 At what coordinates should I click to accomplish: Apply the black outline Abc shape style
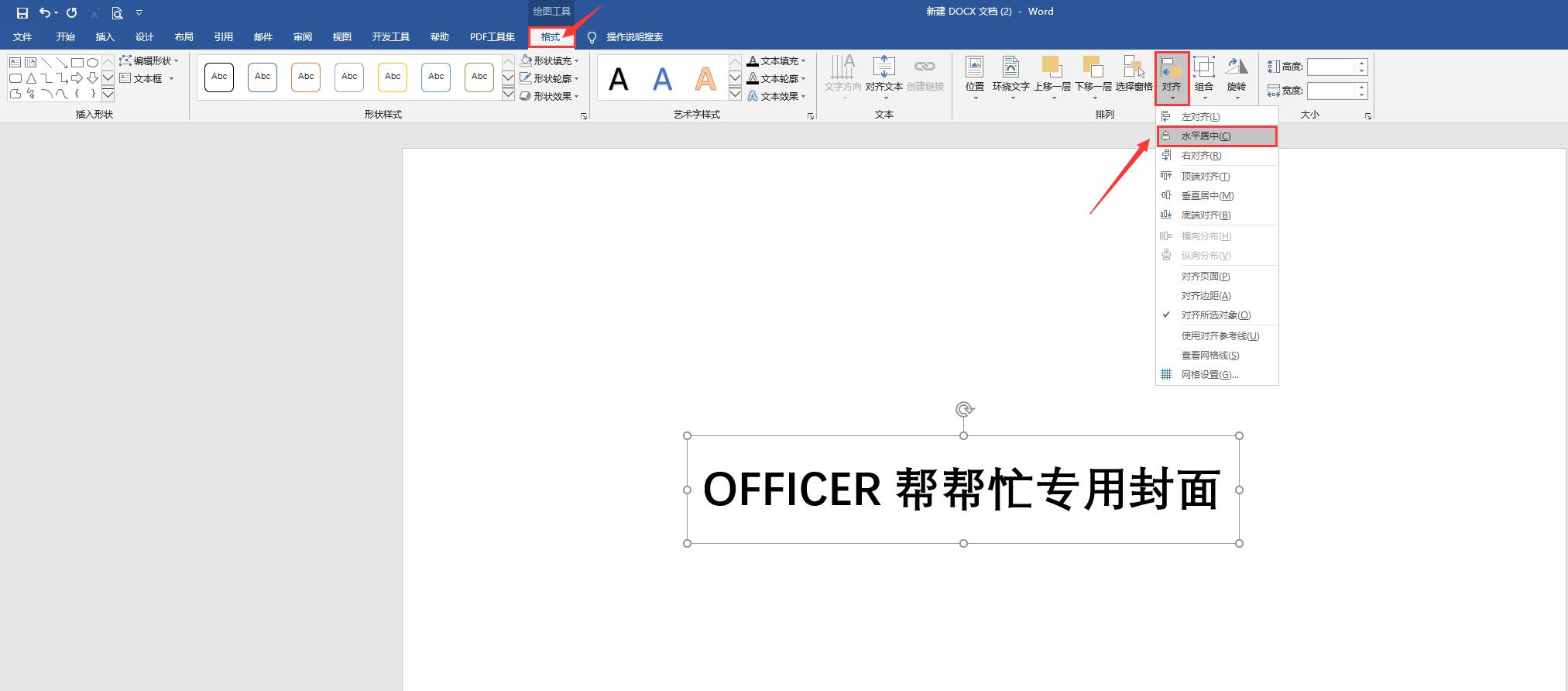(219, 77)
